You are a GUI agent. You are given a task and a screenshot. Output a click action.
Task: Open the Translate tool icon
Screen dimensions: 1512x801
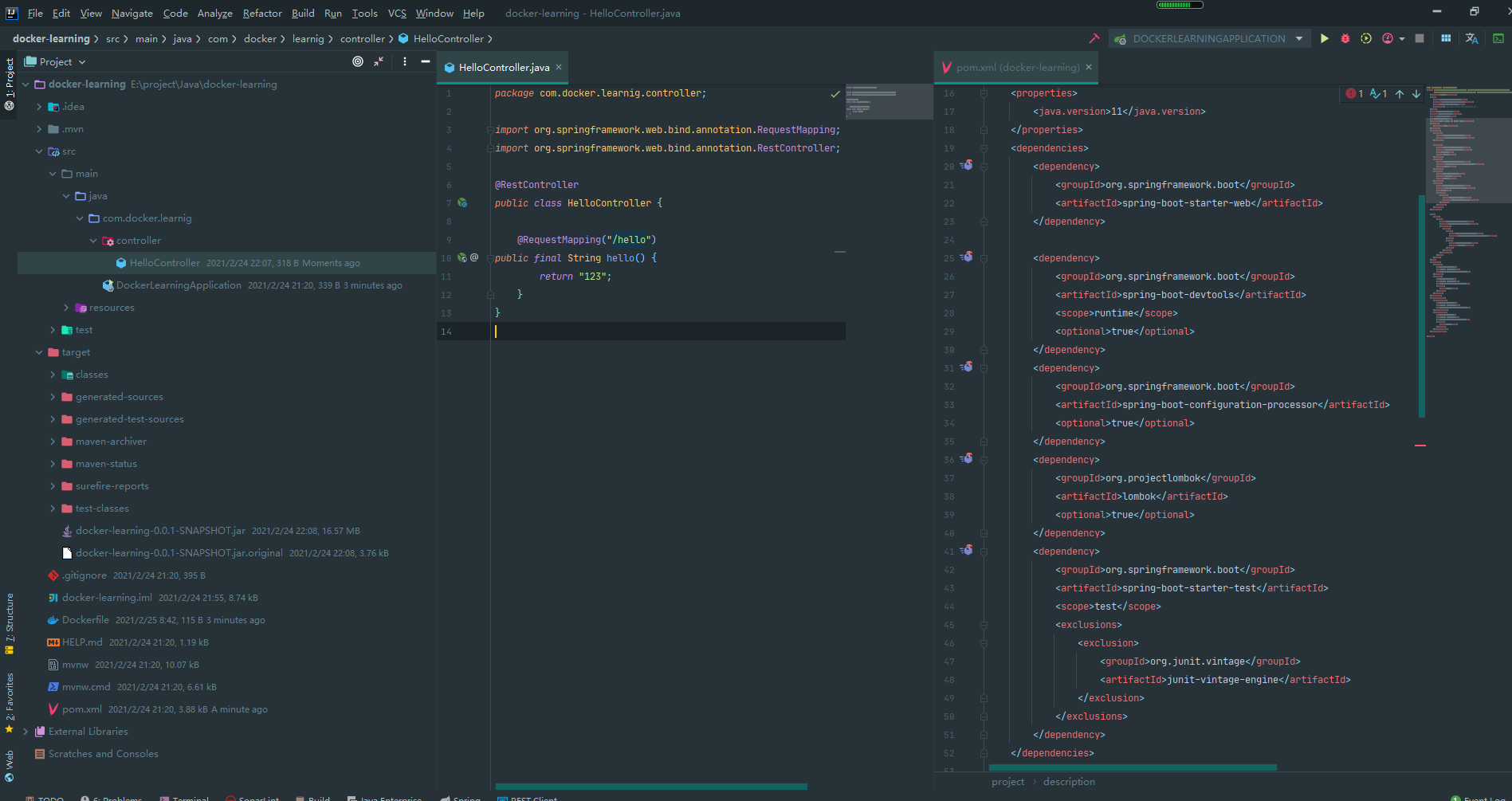tap(1471, 38)
